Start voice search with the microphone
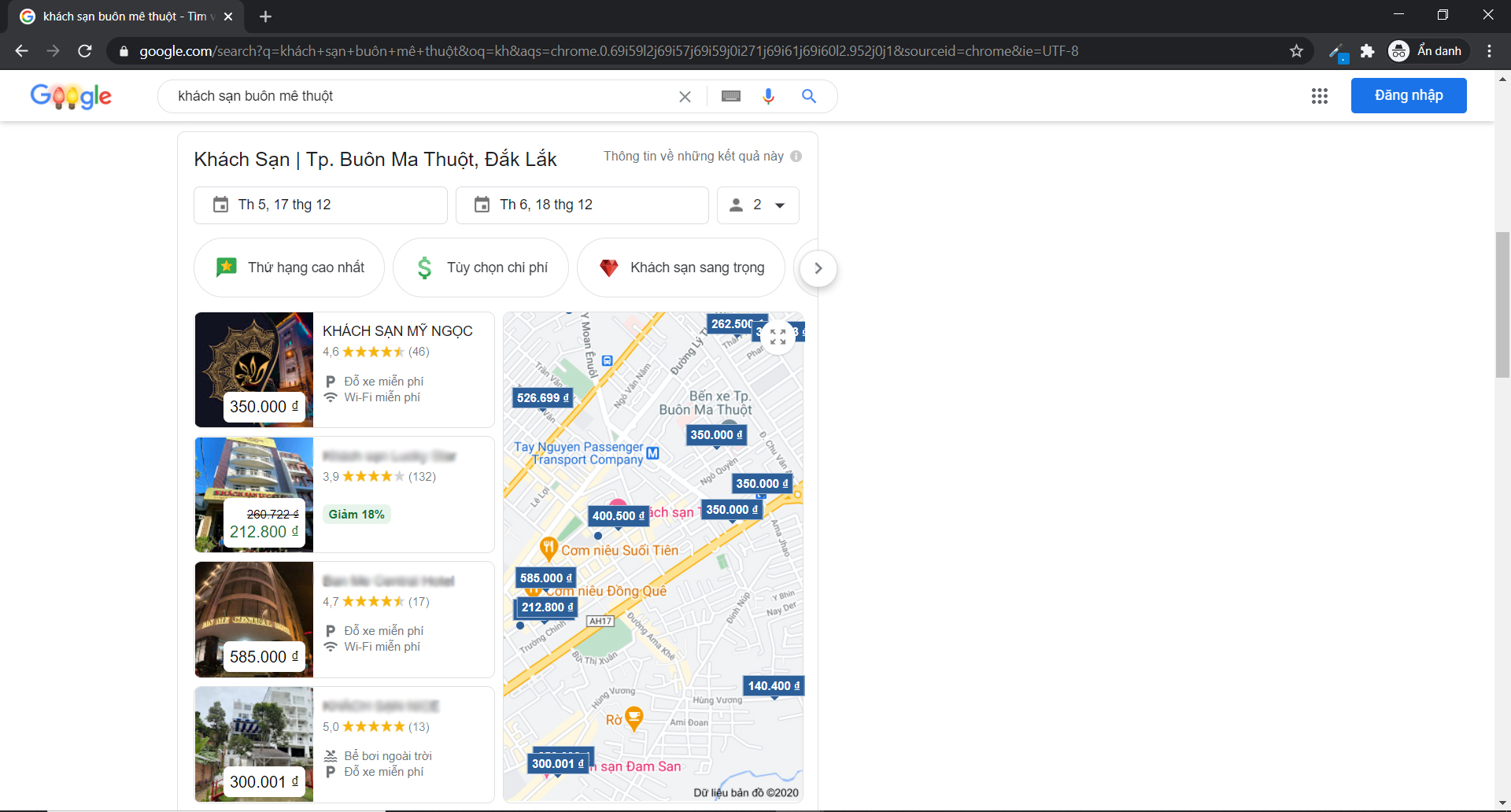Screen dimensions: 1511x812 click(x=769, y=96)
